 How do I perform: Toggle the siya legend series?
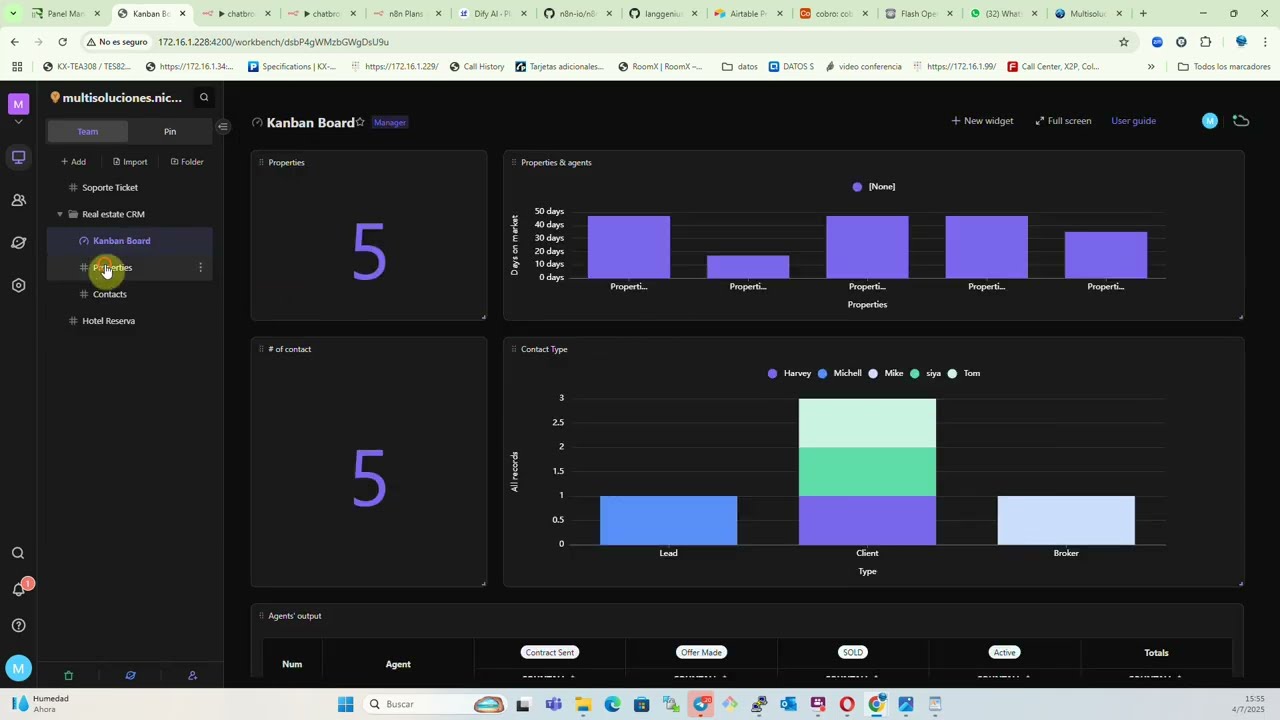coord(925,373)
